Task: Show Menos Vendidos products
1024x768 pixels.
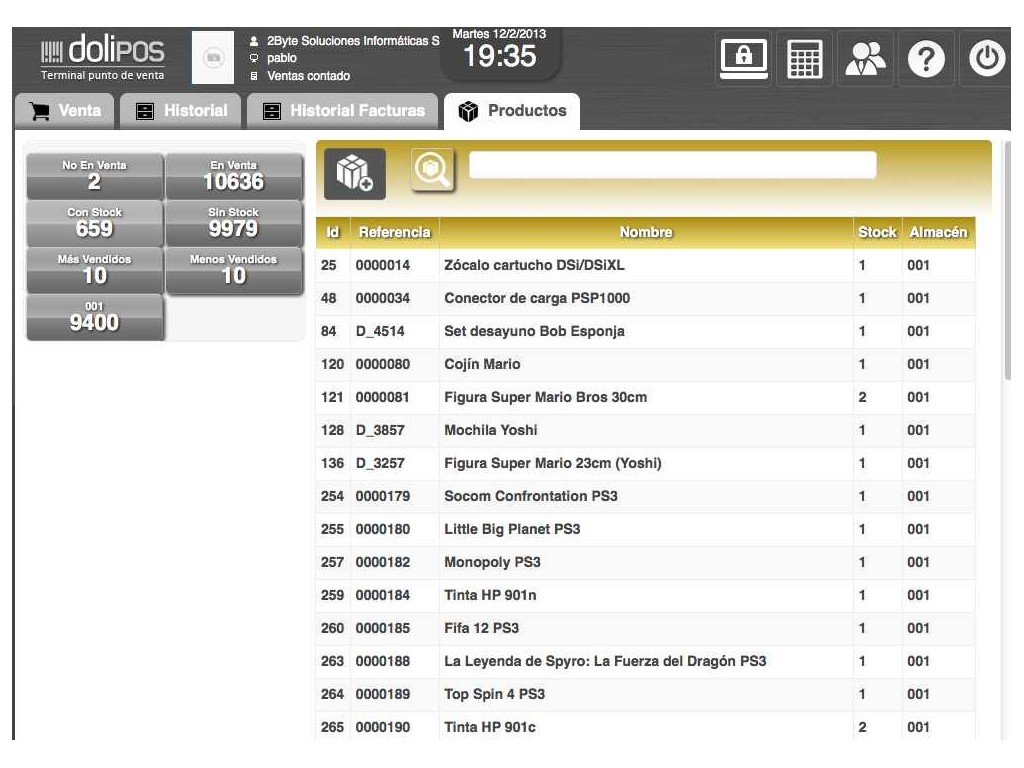Action: pos(234,270)
